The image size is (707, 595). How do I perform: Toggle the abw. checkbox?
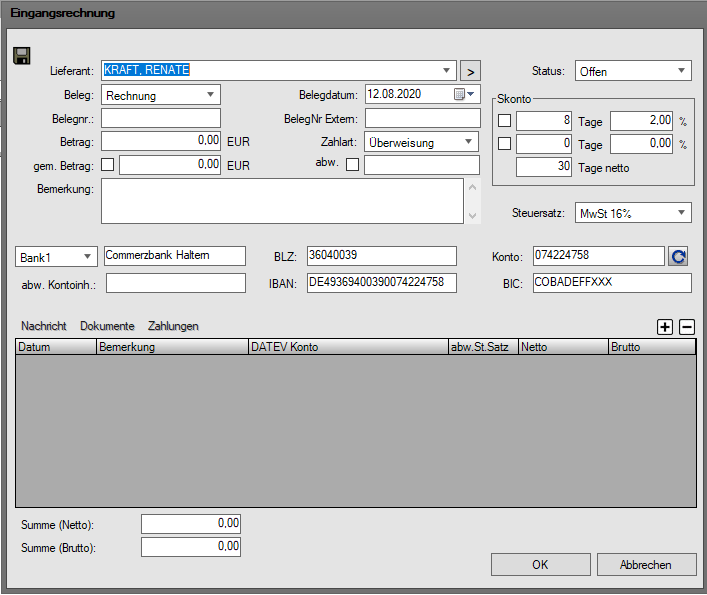352,165
